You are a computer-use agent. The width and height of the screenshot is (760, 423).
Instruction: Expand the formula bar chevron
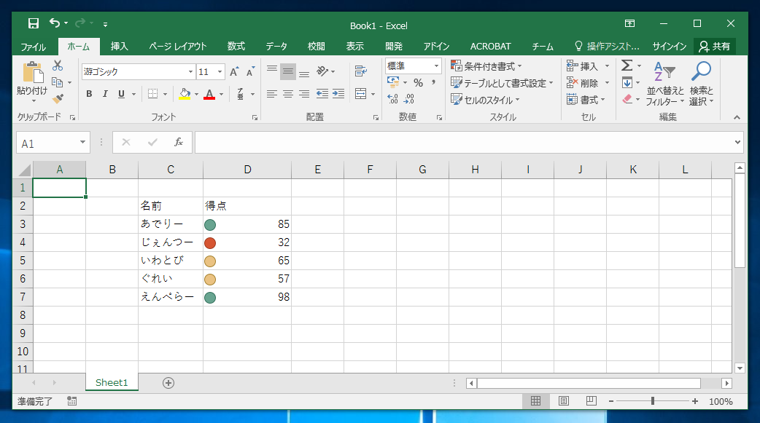(737, 142)
